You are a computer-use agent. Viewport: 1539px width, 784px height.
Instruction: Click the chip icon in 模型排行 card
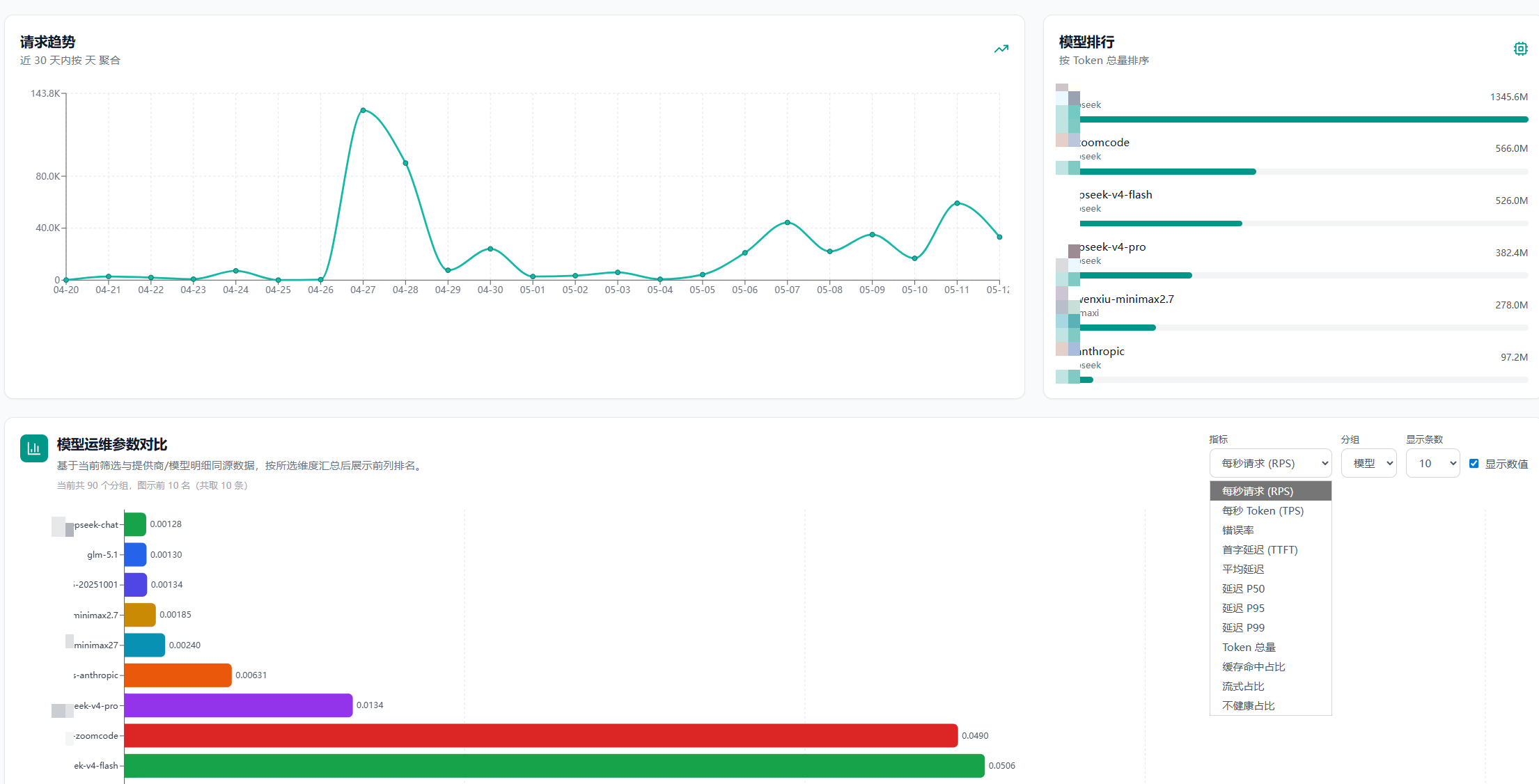click(1520, 49)
